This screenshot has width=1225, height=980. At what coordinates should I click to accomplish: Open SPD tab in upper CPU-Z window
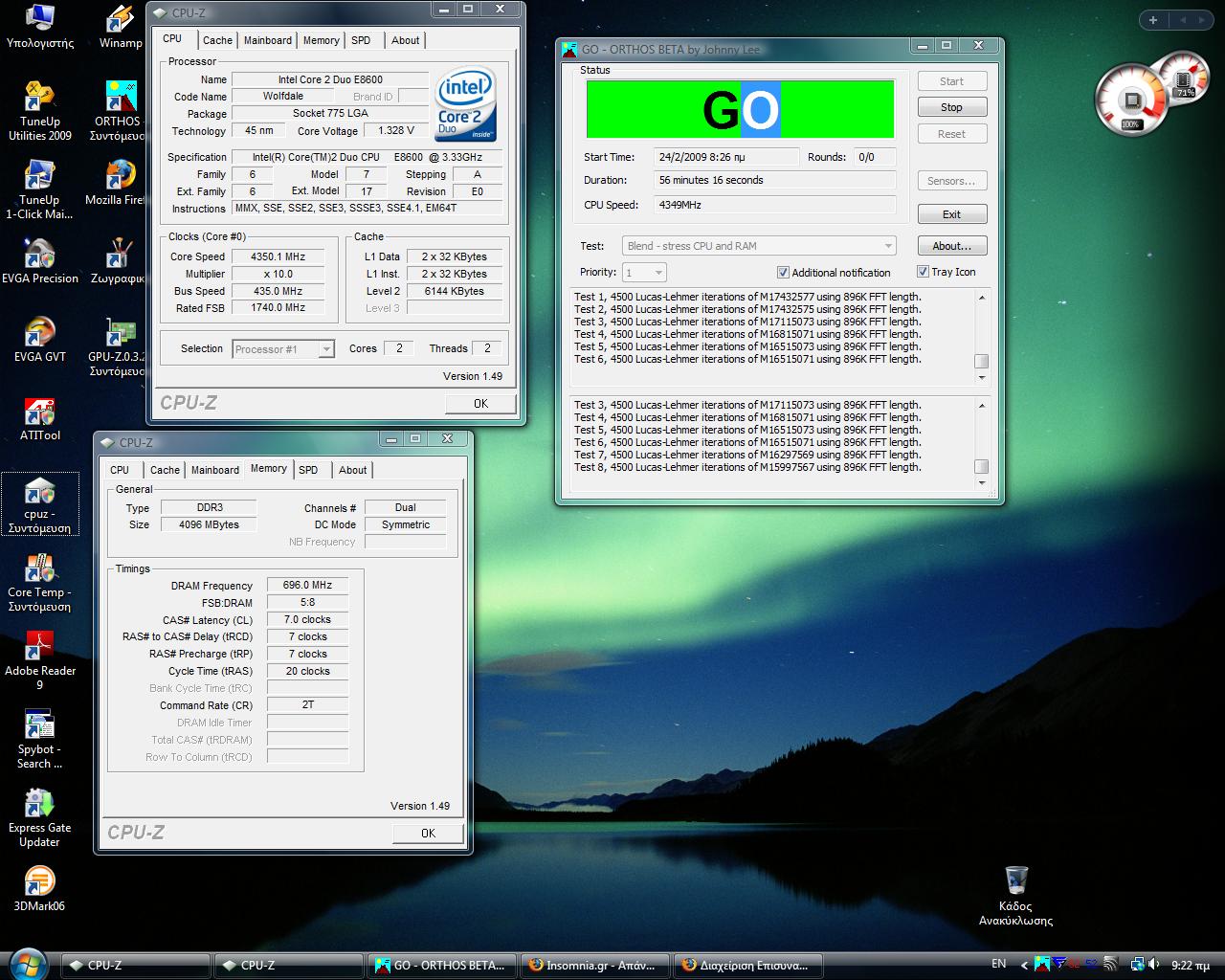click(x=361, y=40)
